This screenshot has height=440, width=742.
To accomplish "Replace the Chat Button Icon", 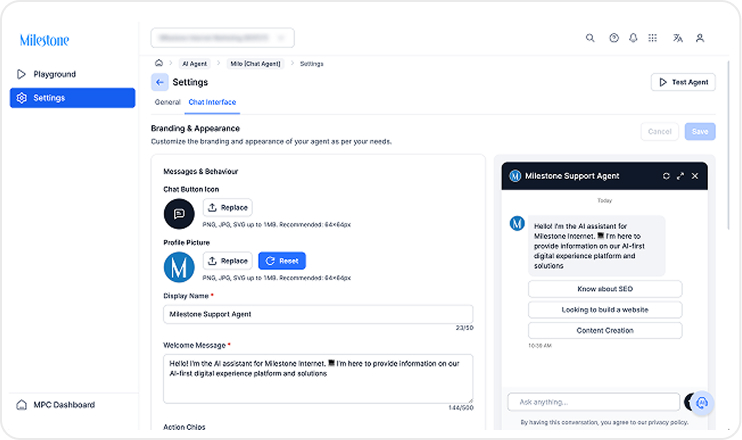I will [228, 207].
